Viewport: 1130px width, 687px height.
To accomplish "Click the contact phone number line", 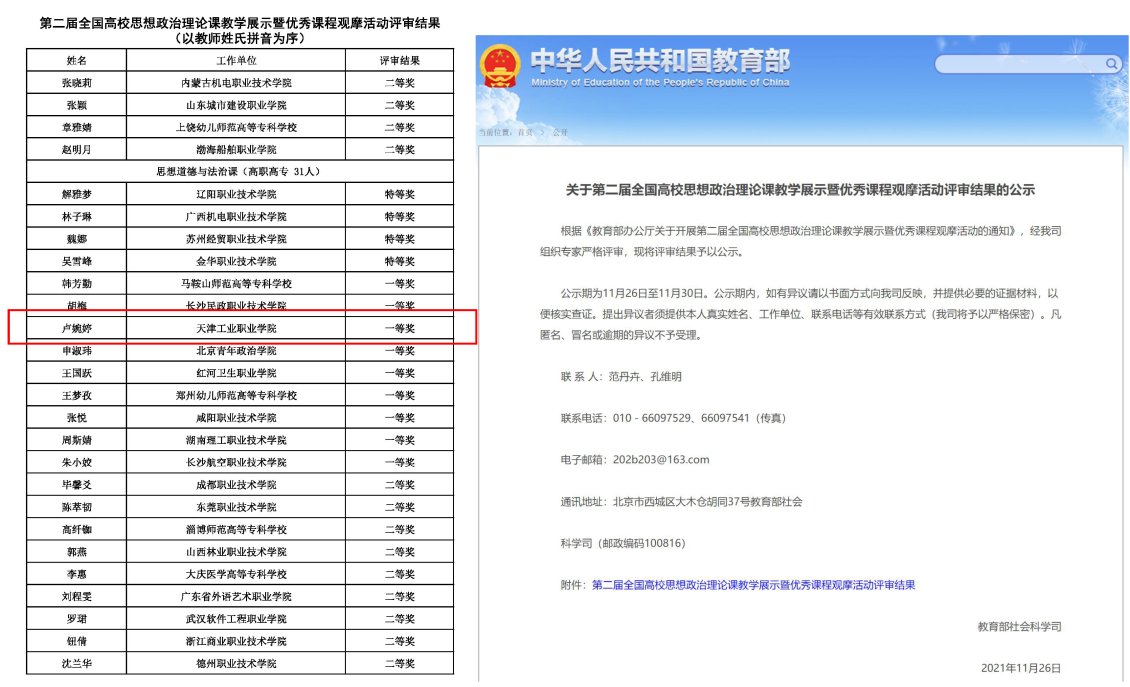I will click(672, 418).
